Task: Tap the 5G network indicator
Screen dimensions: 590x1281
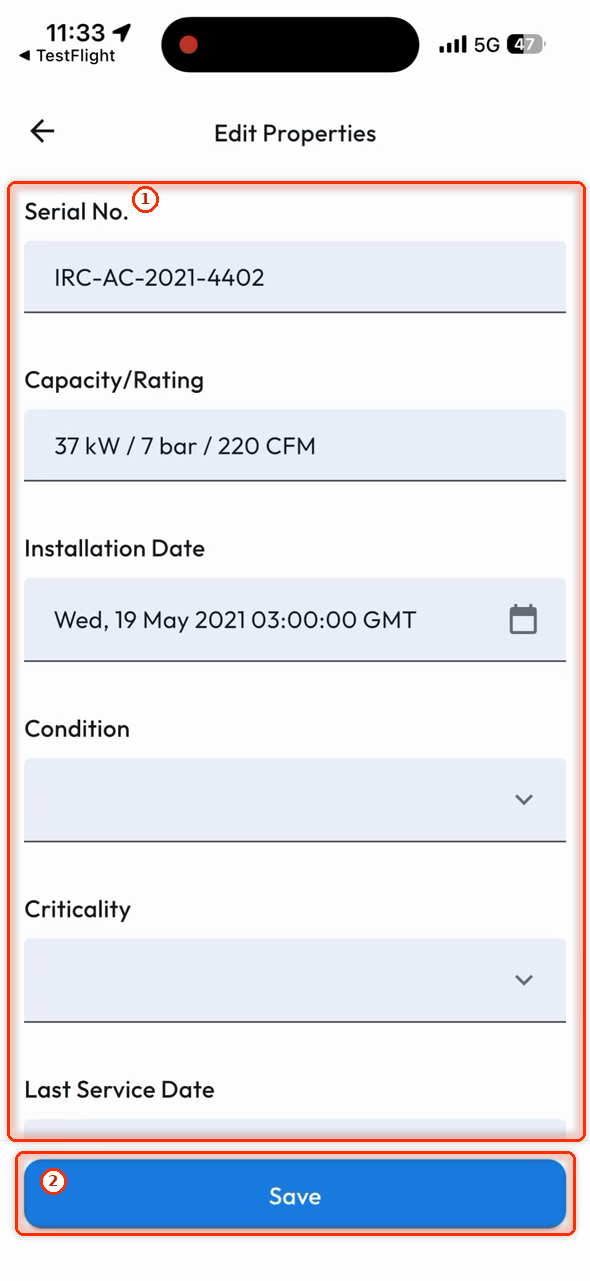Action: [x=487, y=45]
